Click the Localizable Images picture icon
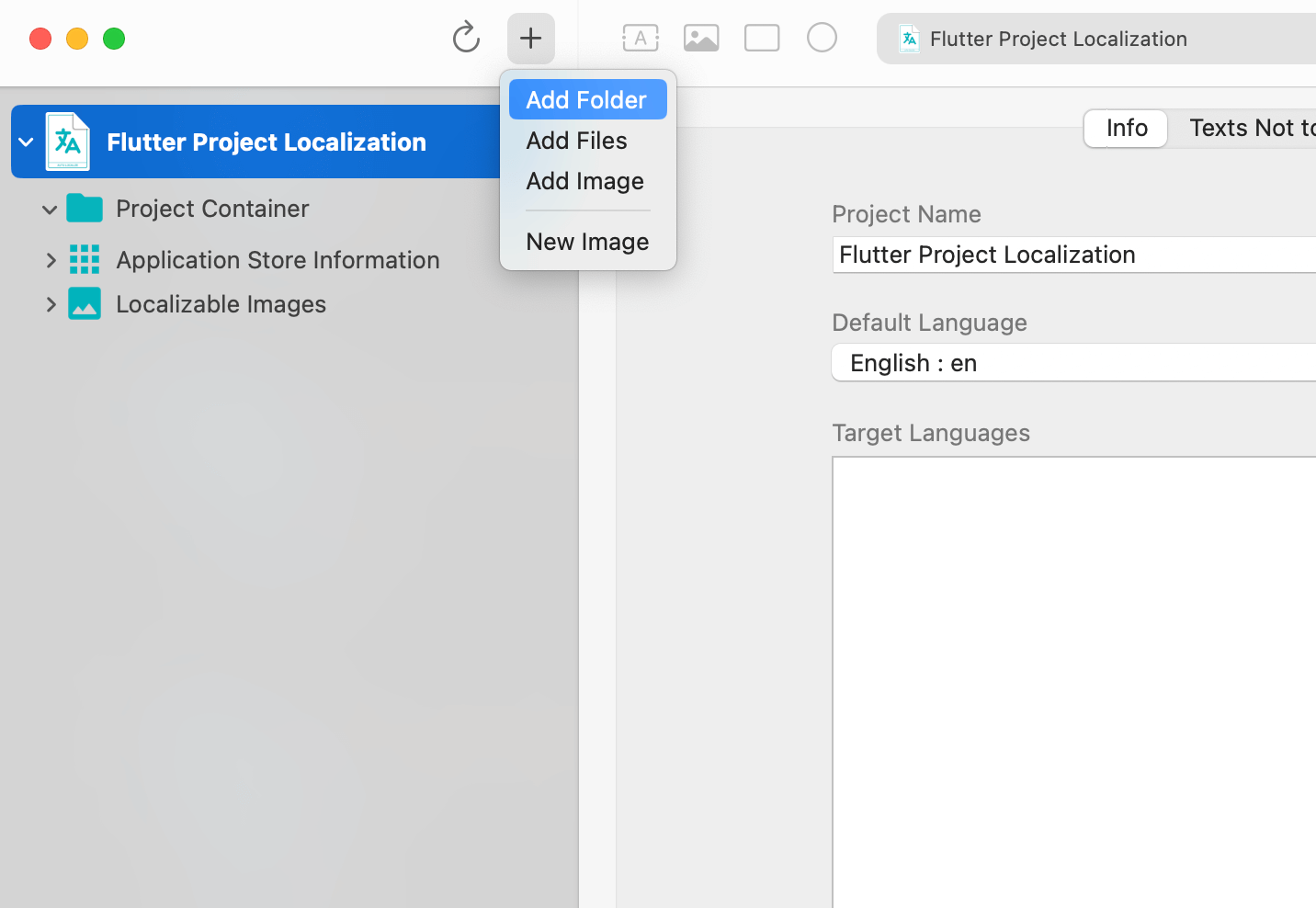This screenshot has width=1316, height=908. [x=85, y=303]
